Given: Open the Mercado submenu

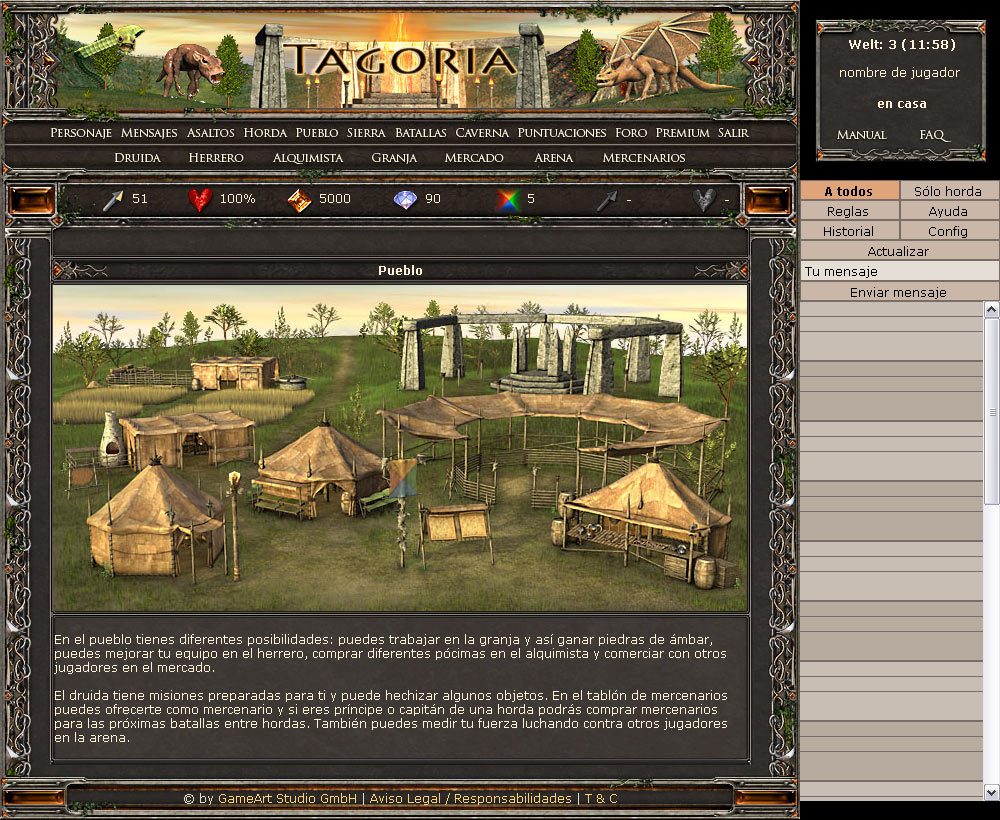Looking at the screenshot, I should click(474, 157).
